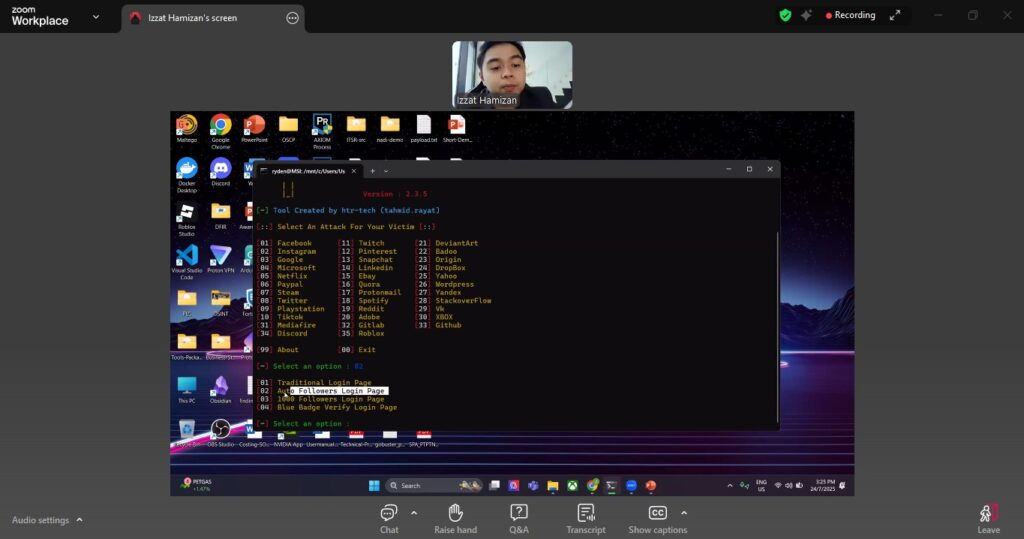Open the Chat panel icon
Image resolution: width=1024 pixels, height=539 pixels.
click(389, 513)
